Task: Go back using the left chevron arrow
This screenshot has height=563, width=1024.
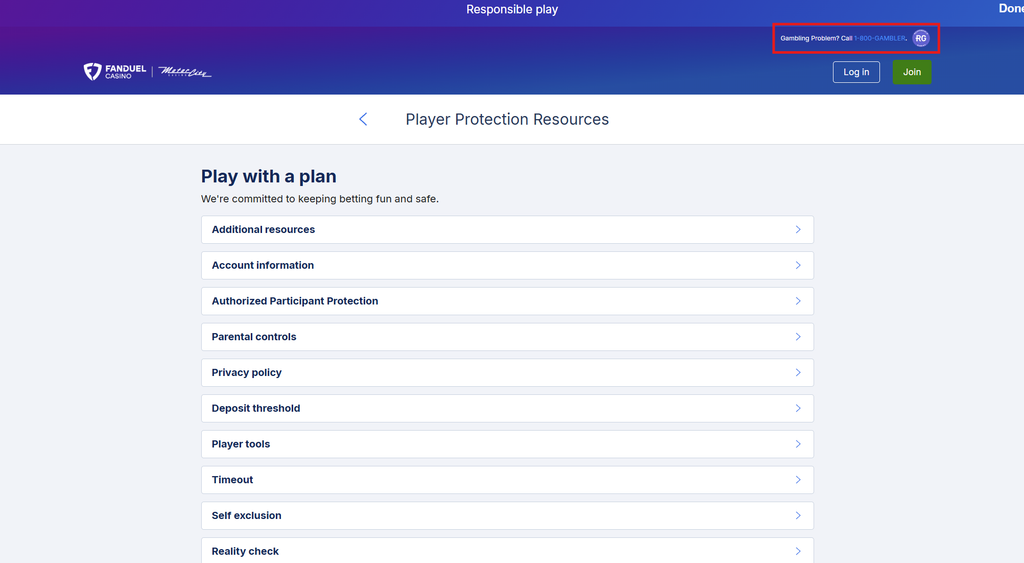Action: [363, 119]
